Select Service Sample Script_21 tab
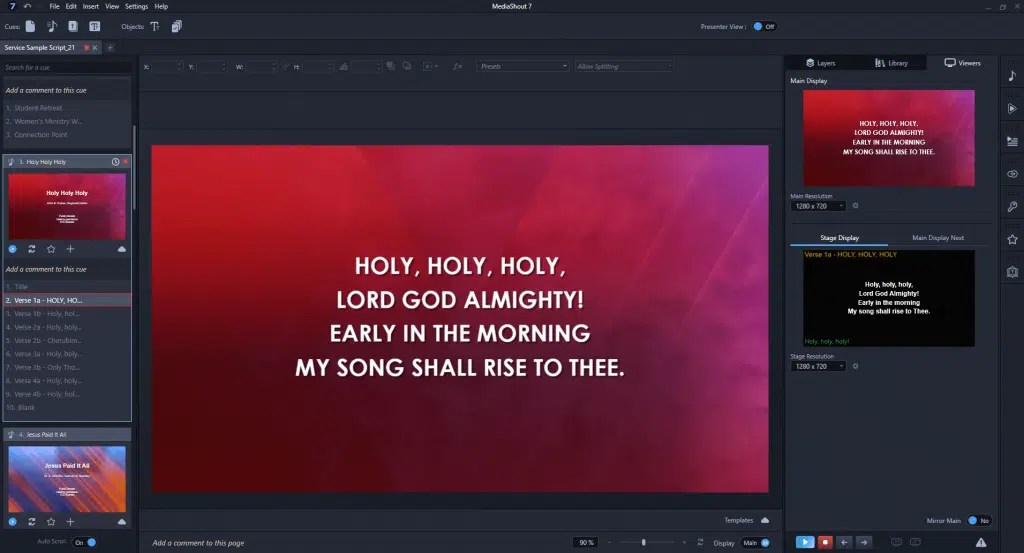This screenshot has height=553, width=1024. click(x=39, y=47)
